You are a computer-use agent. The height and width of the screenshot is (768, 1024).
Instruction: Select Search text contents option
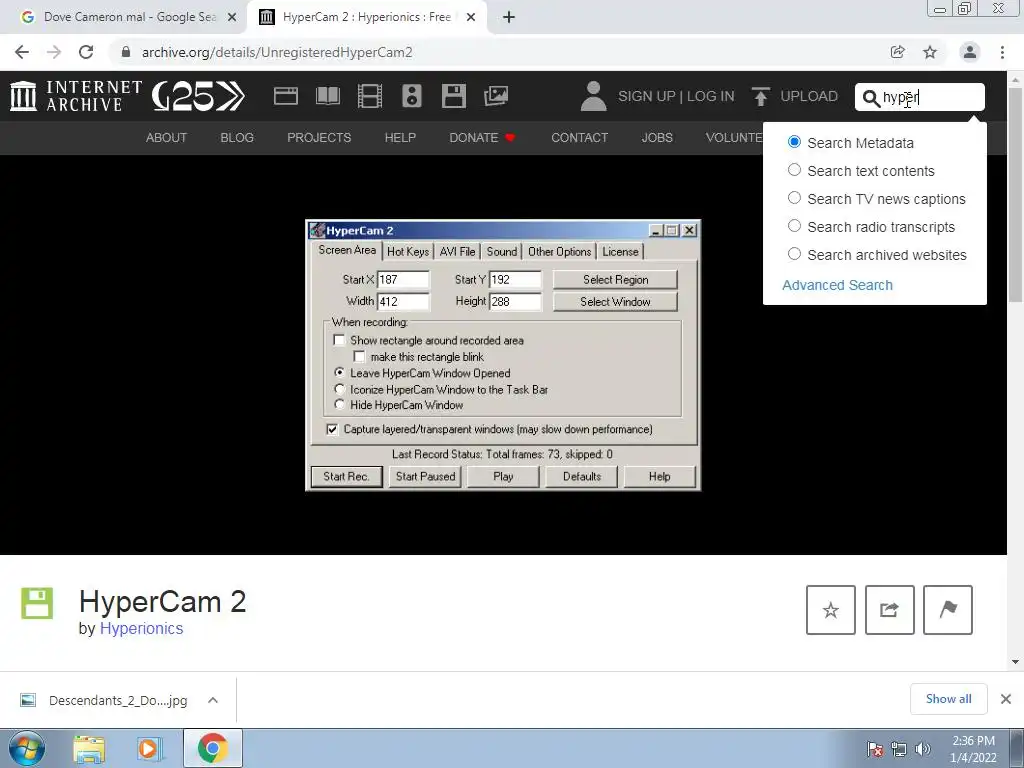pos(794,170)
